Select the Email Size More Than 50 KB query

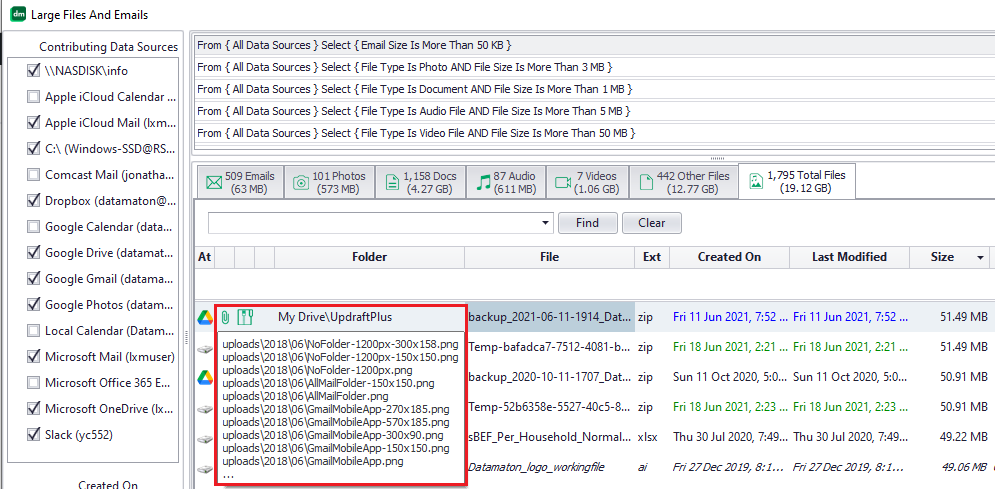click(x=594, y=46)
